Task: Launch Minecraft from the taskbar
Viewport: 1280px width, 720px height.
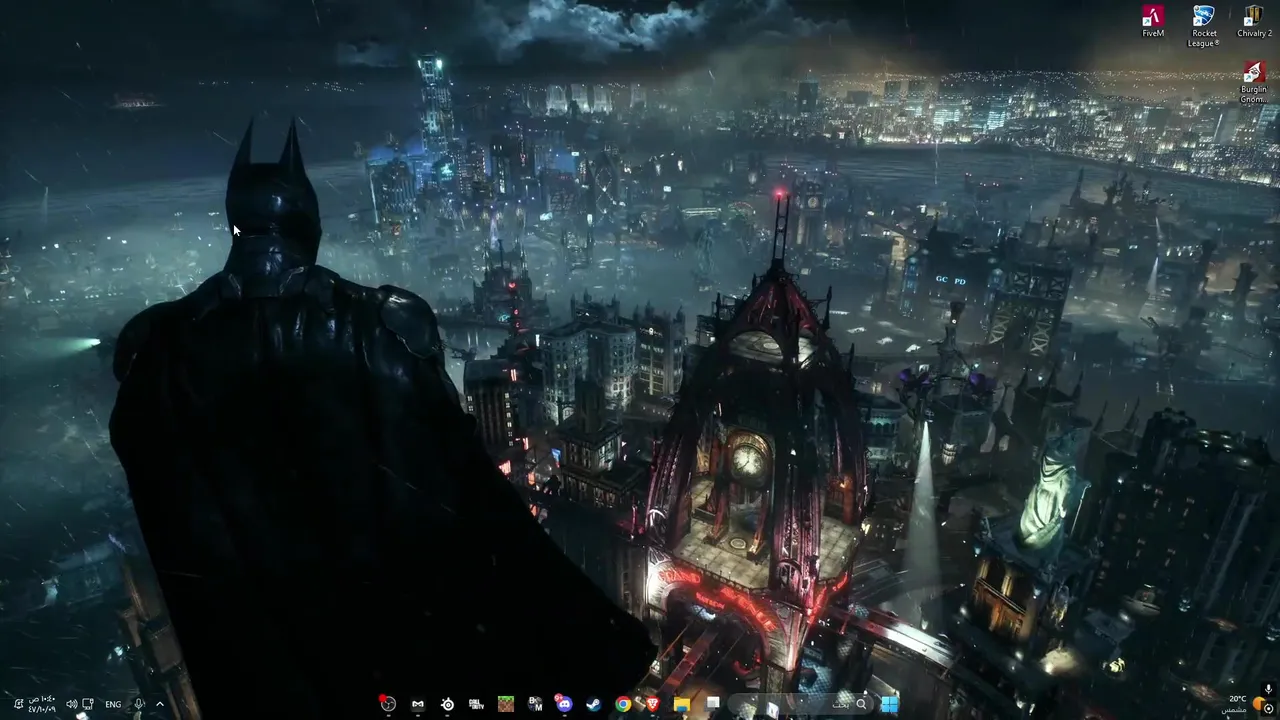Action: [506, 704]
